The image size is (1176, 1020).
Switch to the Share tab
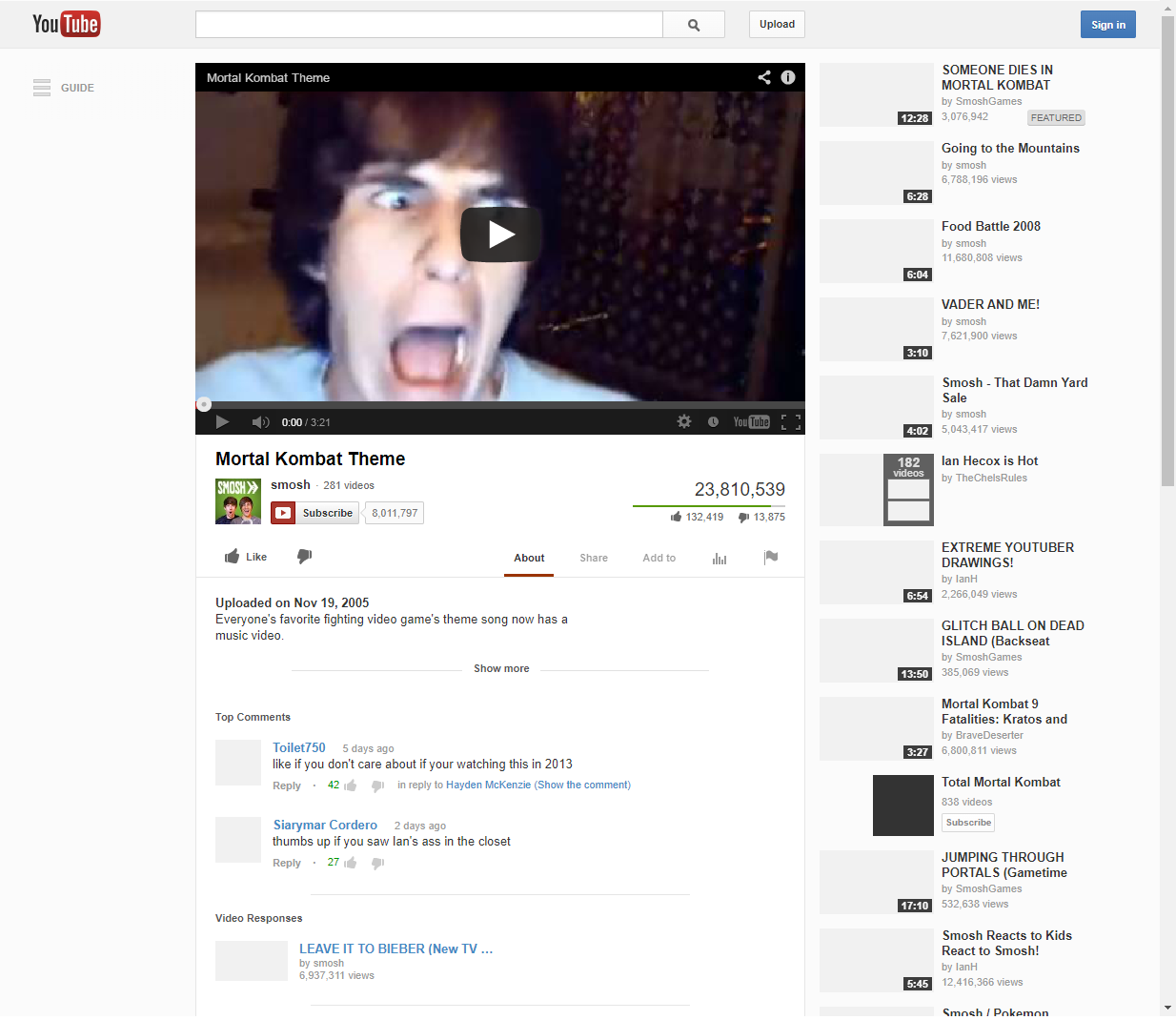(x=593, y=558)
